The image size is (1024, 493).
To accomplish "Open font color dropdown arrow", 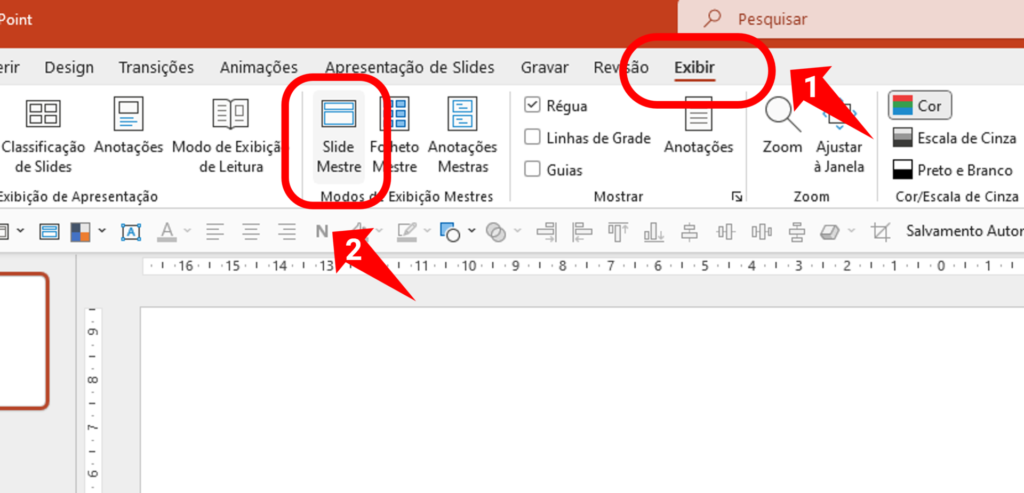I will click(x=187, y=232).
